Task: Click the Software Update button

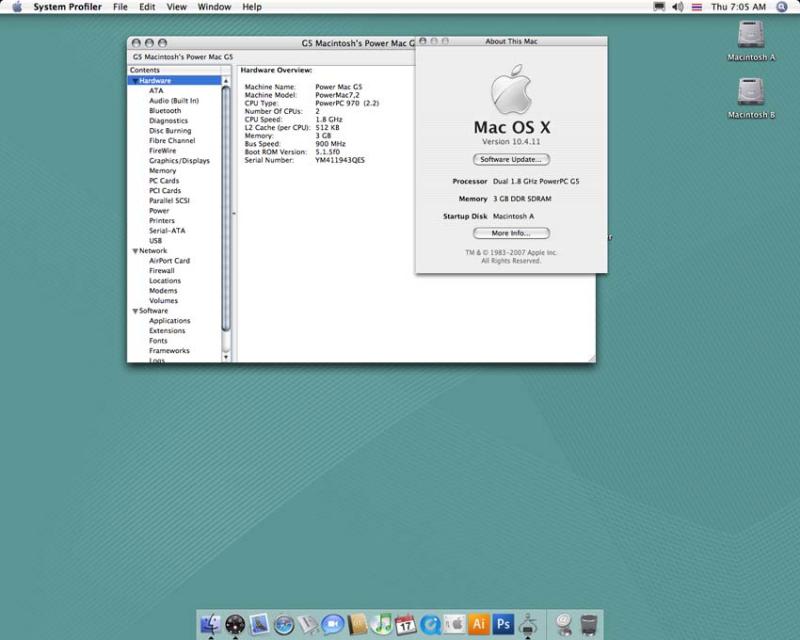Action: tap(511, 159)
